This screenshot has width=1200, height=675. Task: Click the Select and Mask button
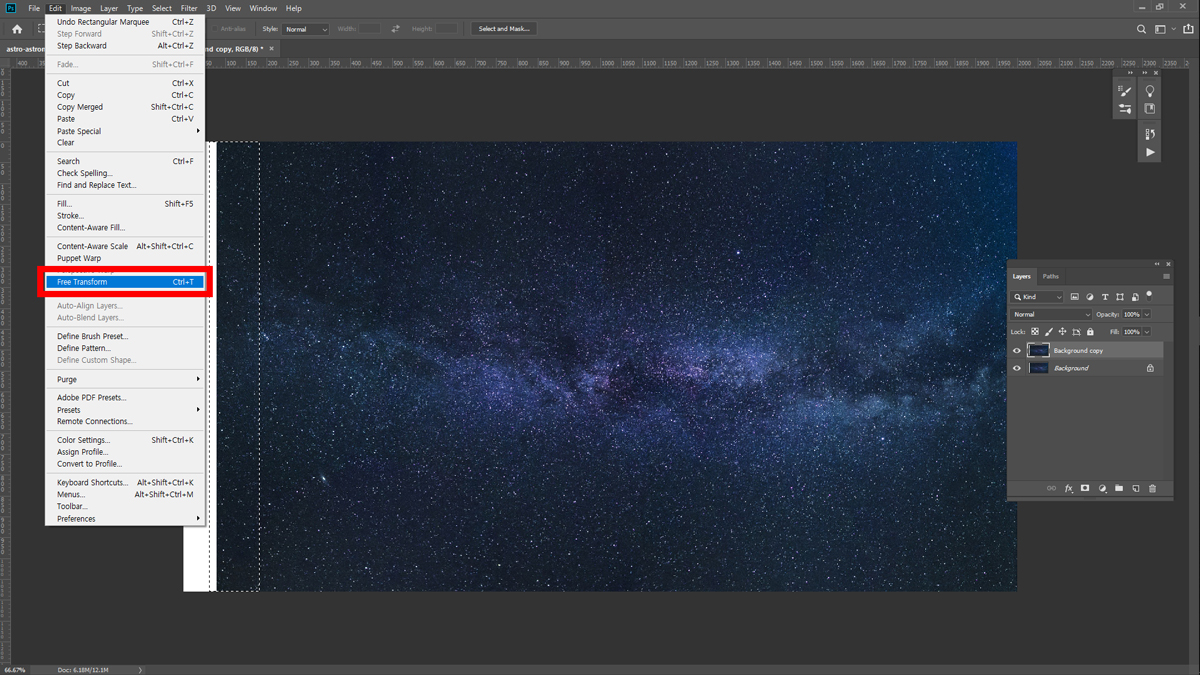tap(504, 29)
